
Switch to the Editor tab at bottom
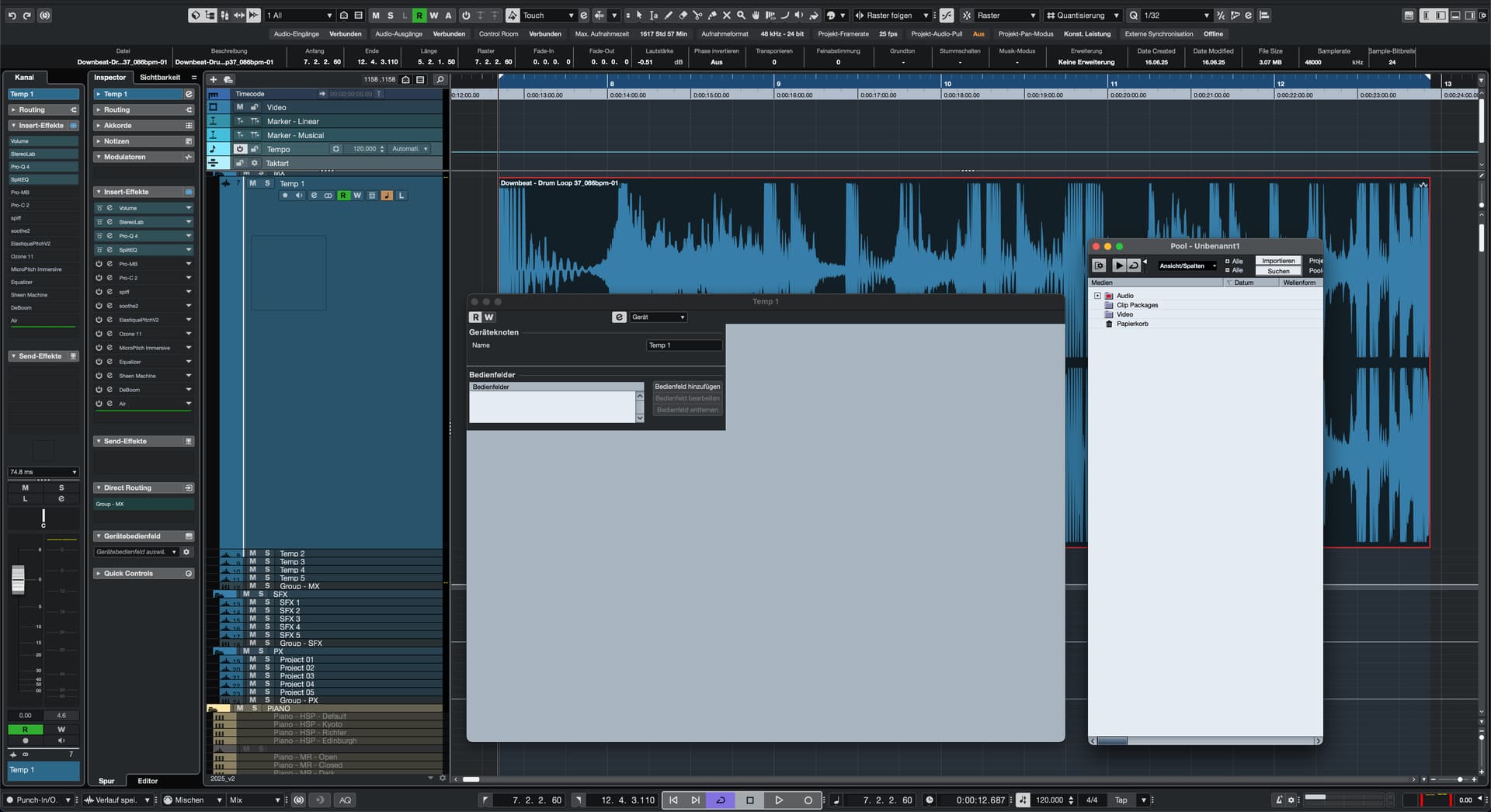[x=148, y=781]
